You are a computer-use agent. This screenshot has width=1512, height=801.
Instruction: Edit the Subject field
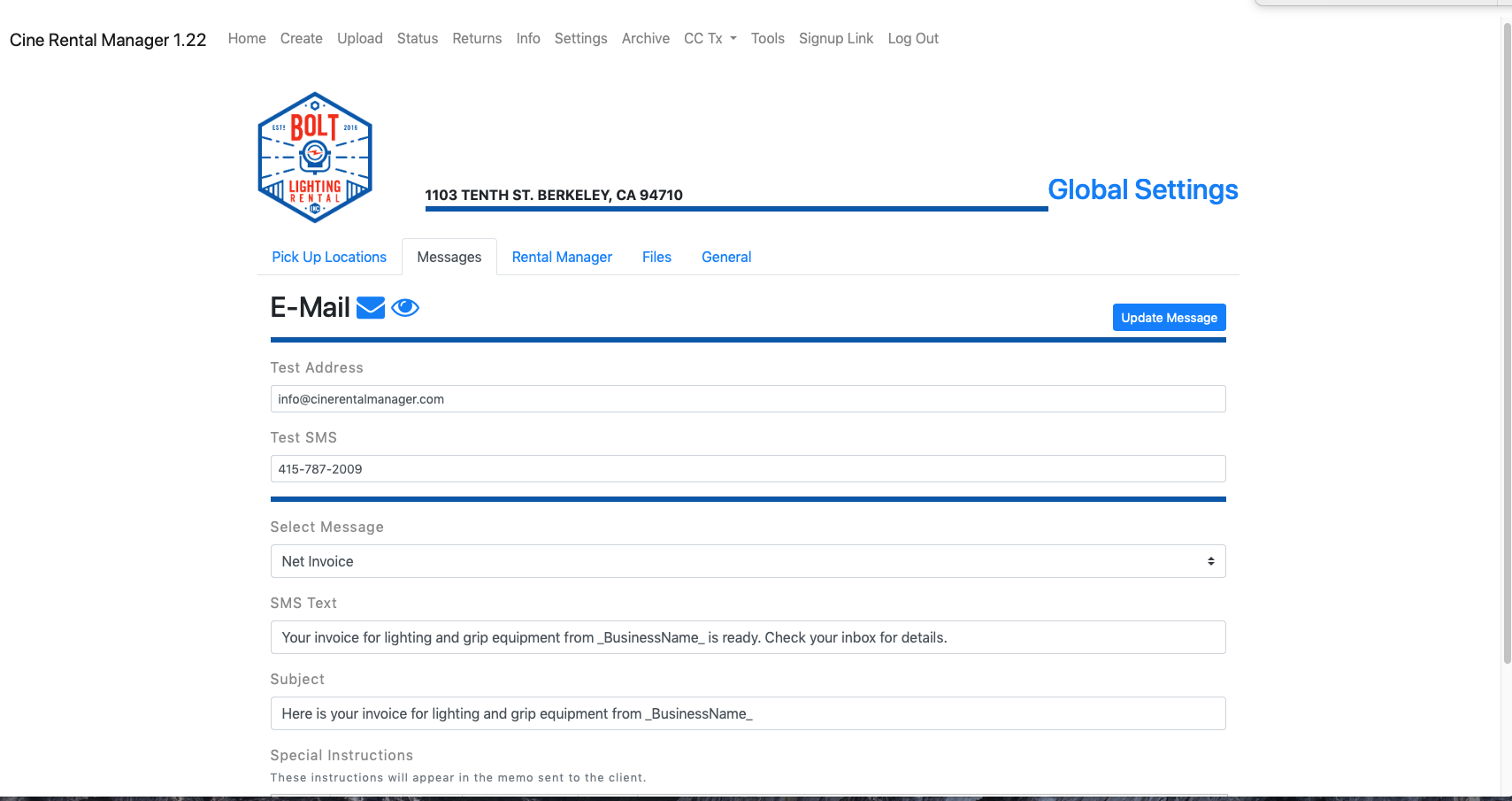(748, 713)
